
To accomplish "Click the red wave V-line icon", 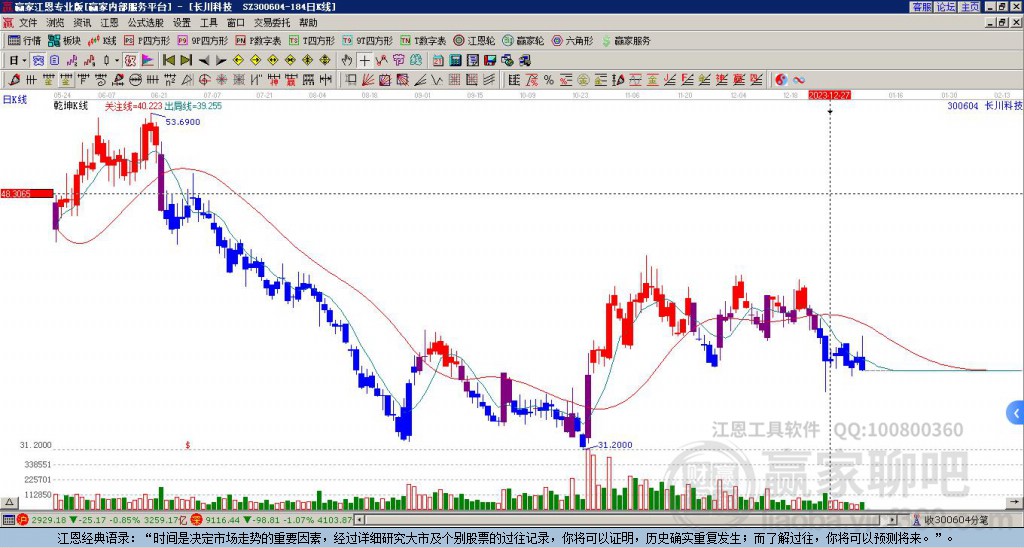I will 381,60.
